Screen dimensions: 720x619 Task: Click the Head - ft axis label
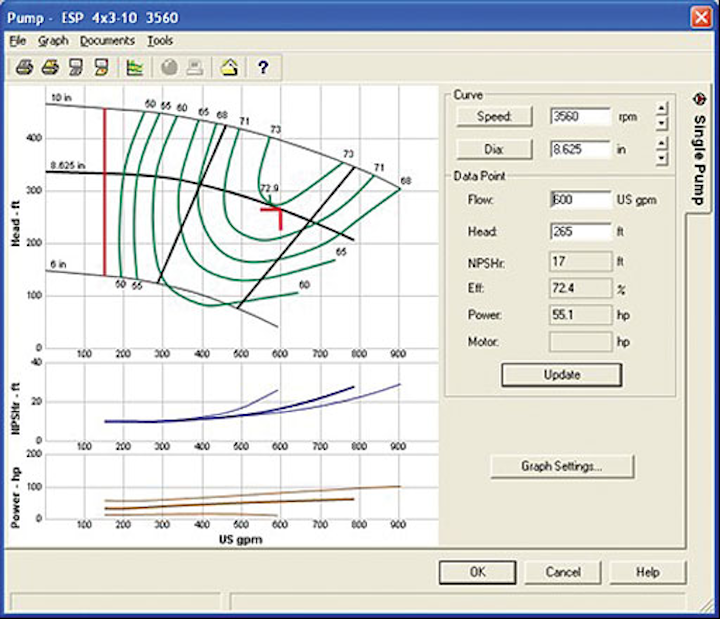pos(16,224)
